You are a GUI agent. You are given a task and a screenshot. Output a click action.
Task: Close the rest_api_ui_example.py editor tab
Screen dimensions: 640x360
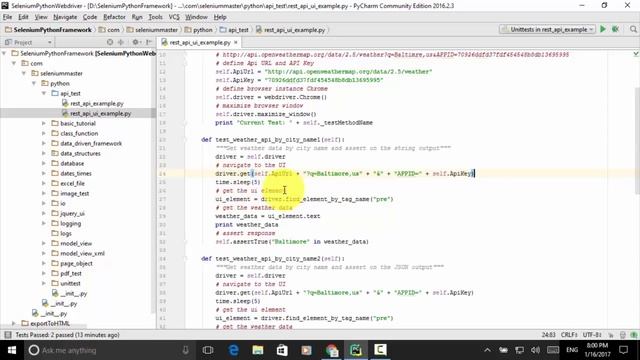click(x=236, y=42)
